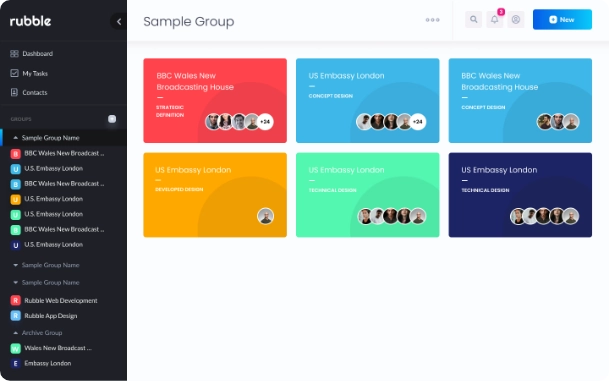
Task: Open the user profile icon
Action: (516, 19)
